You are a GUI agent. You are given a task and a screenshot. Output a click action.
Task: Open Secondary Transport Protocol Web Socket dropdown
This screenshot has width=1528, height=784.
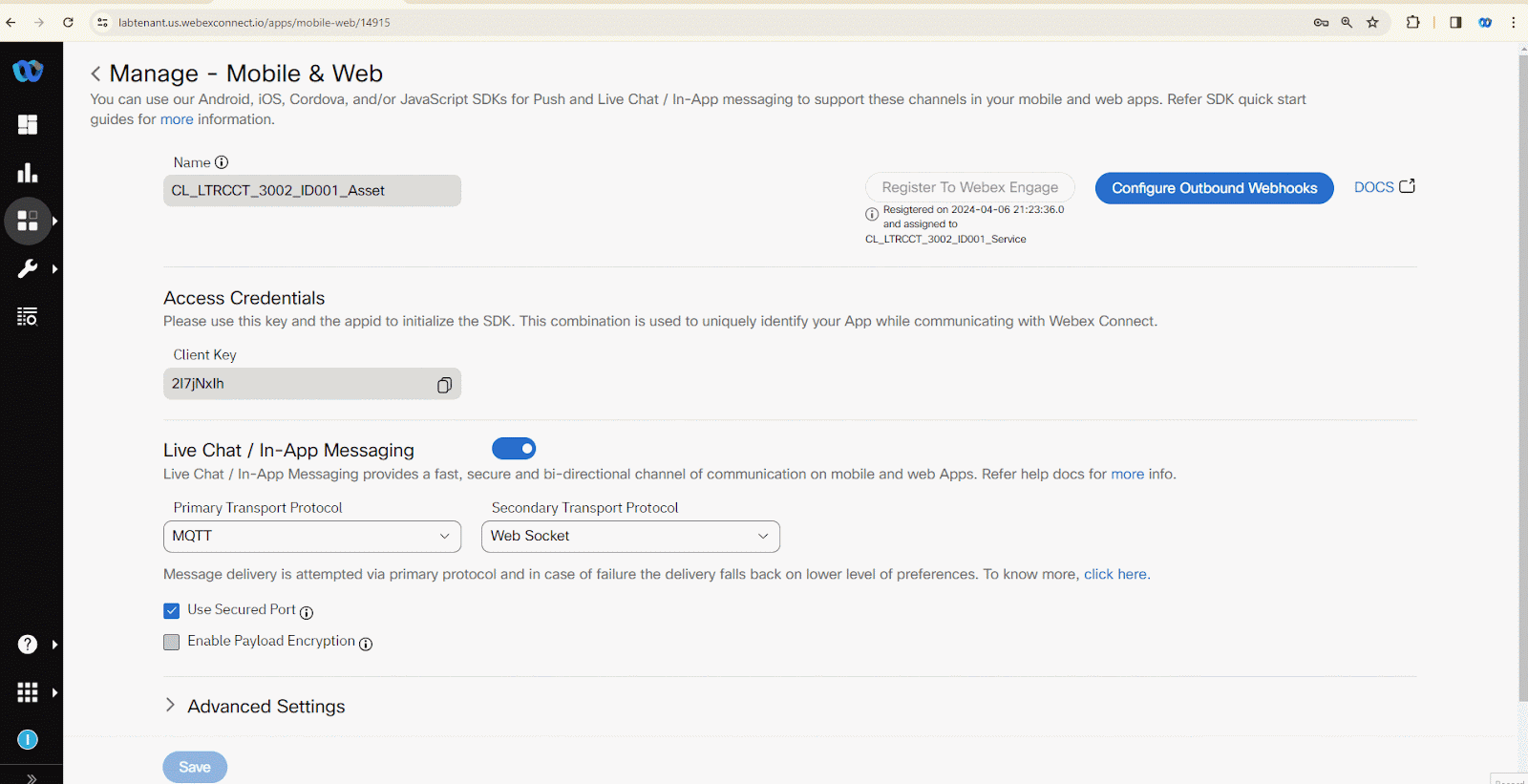pyautogui.click(x=630, y=537)
